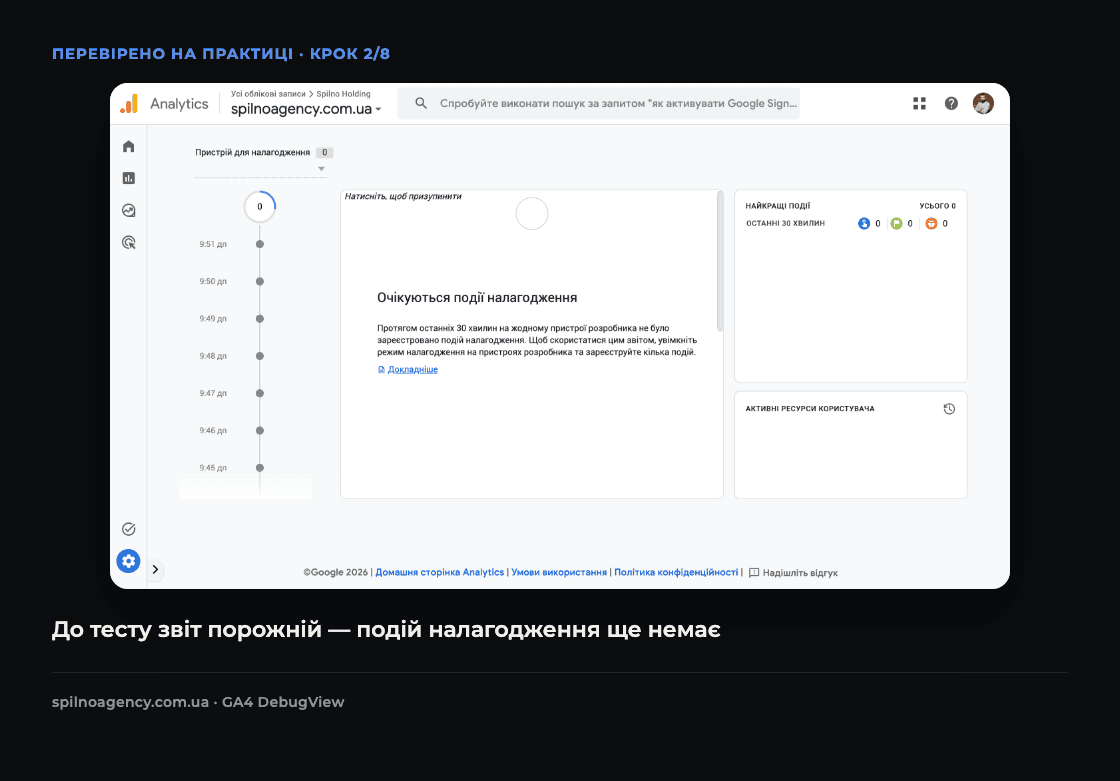
Task: Expand sidebar with the arrow chevron
Action: 155,569
